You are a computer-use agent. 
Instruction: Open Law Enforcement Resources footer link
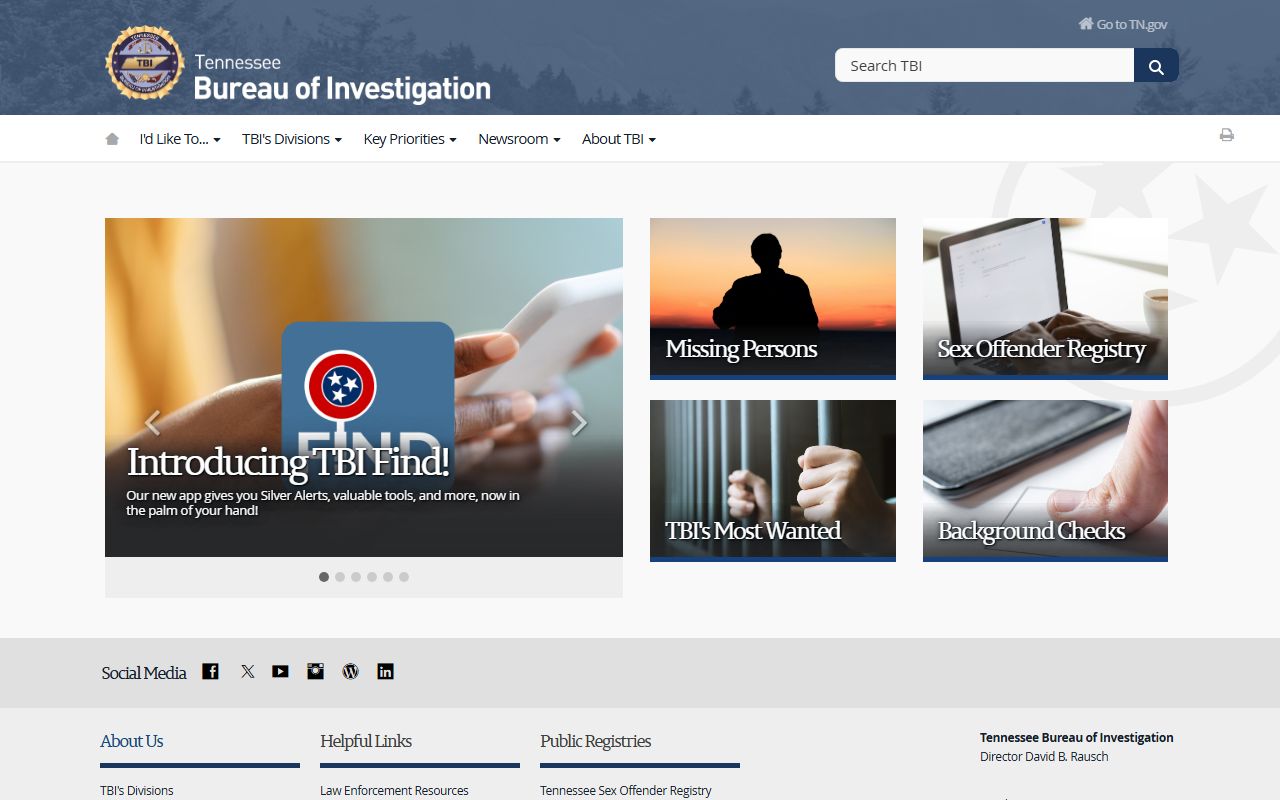(x=394, y=790)
